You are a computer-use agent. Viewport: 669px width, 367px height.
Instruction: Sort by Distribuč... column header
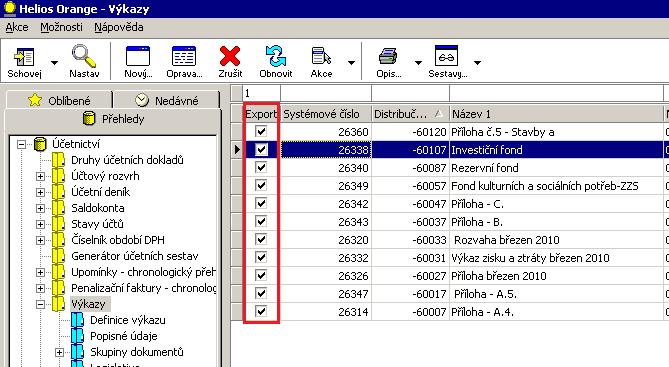point(410,114)
